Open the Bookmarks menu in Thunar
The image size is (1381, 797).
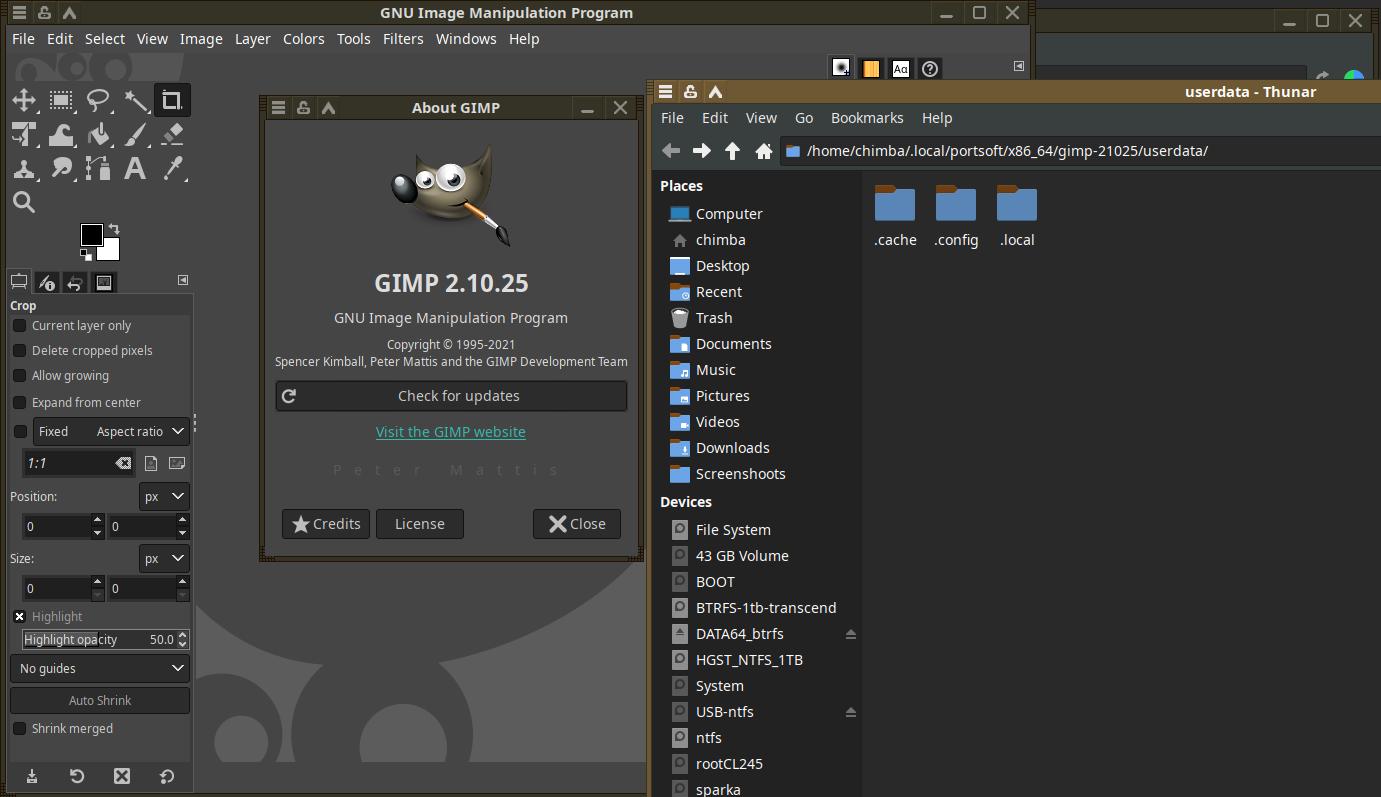pyautogui.click(x=867, y=118)
